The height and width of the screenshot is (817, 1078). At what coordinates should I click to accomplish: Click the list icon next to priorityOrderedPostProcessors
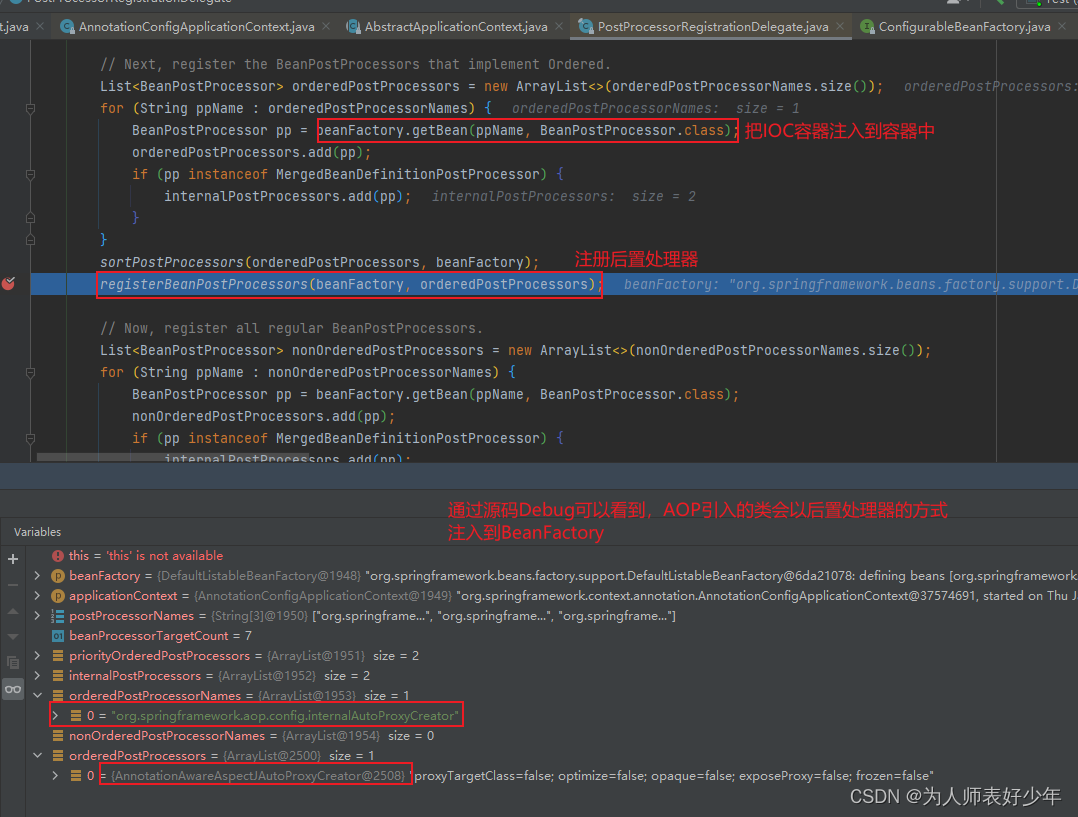coord(58,655)
